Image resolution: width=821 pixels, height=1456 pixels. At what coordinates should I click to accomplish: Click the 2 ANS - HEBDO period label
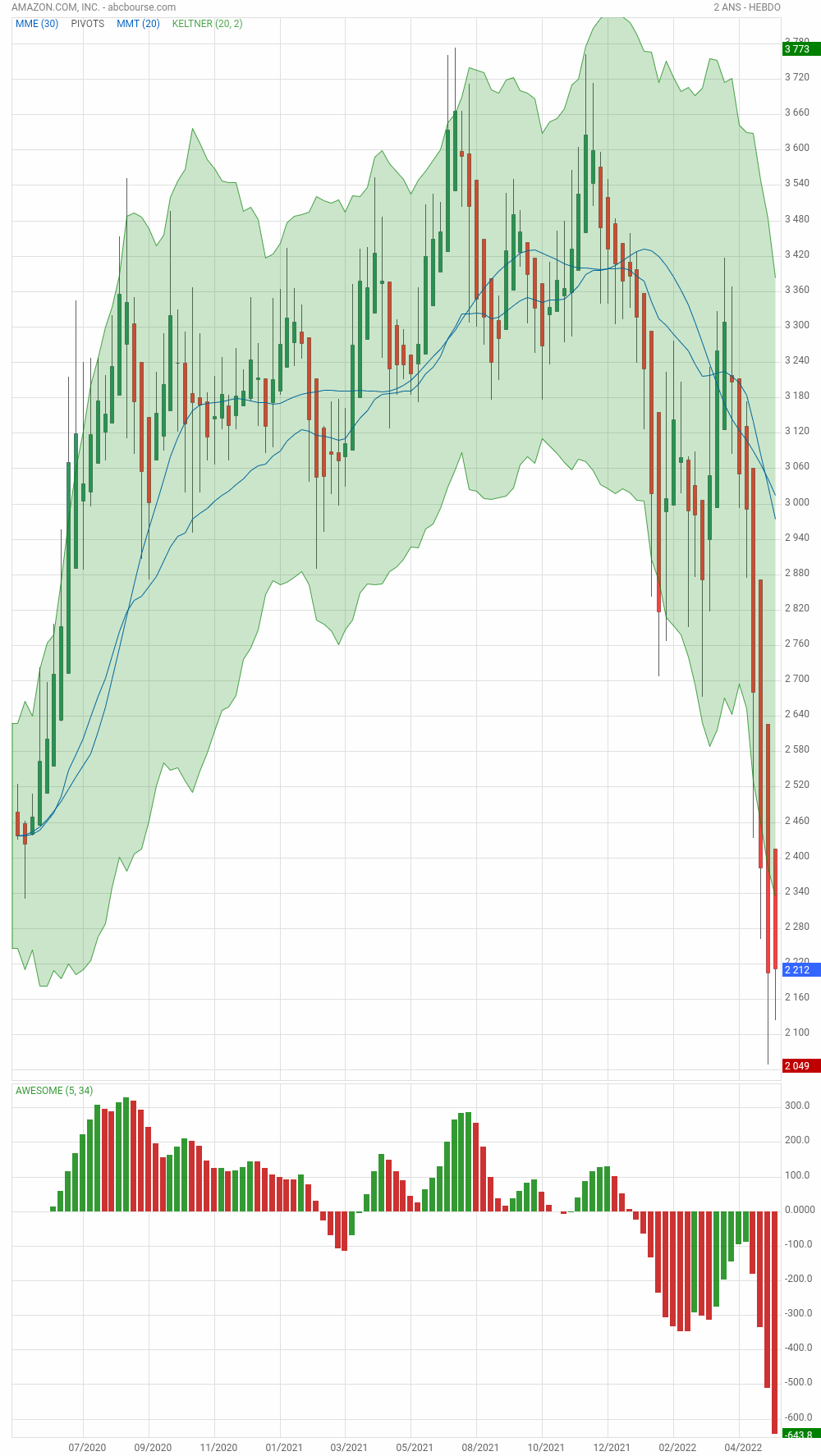click(747, 7)
